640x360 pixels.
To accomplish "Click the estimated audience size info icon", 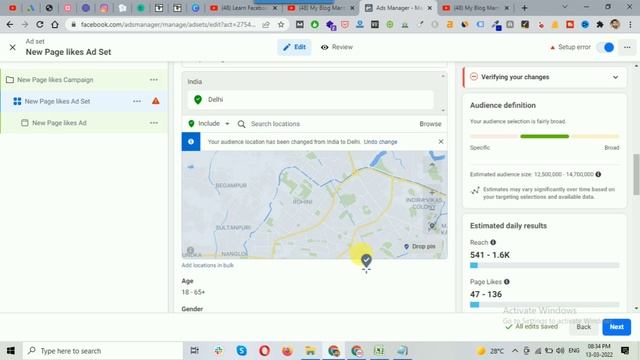I will [x=598, y=174].
